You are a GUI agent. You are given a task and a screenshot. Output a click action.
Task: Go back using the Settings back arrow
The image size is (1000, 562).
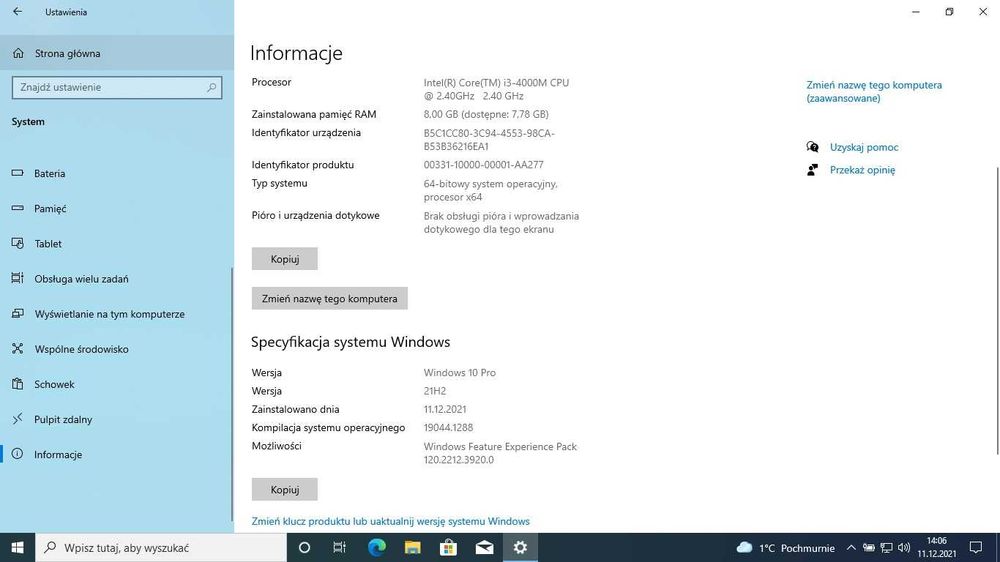17,11
